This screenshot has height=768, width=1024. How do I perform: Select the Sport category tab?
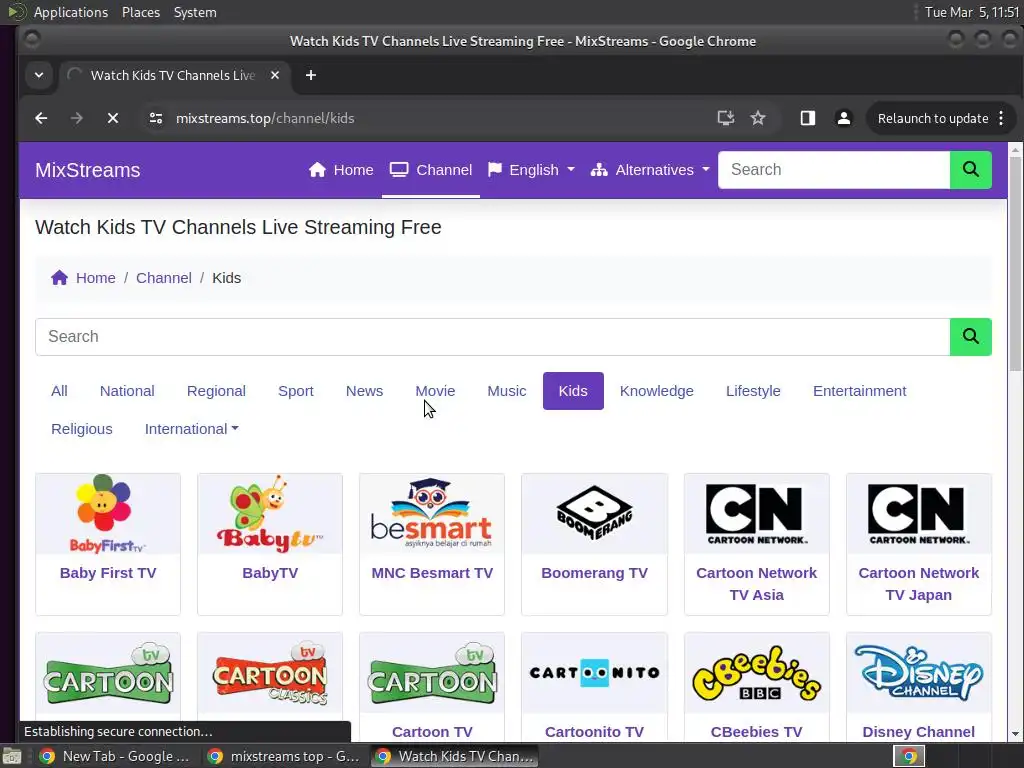[x=296, y=391]
